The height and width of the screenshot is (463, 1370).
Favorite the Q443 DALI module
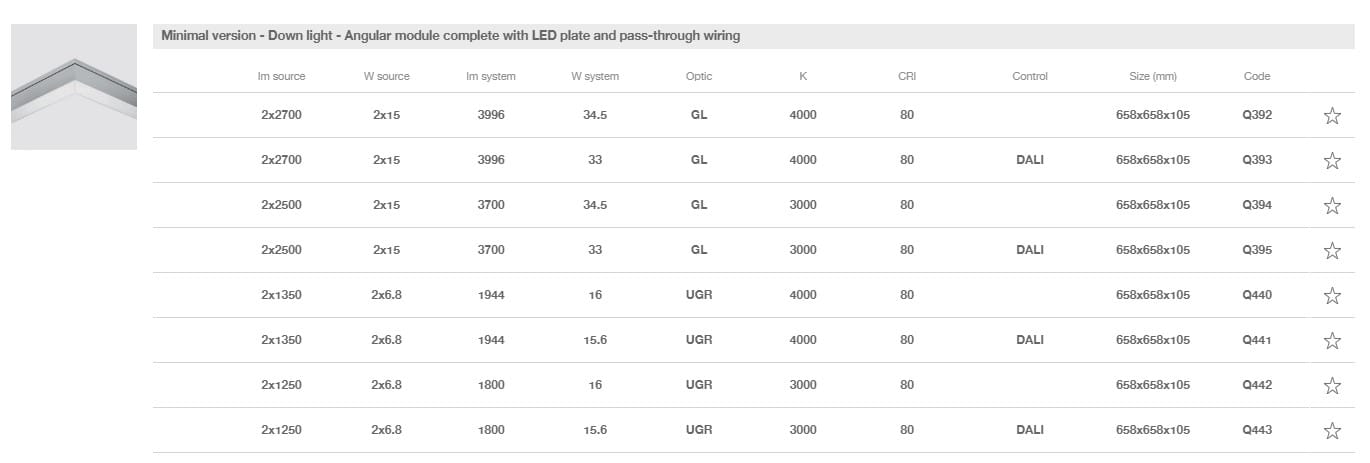tap(1331, 431)
